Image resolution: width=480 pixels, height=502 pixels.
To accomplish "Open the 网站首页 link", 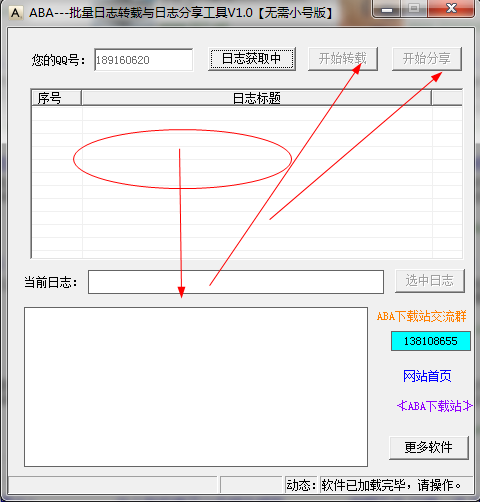I will (427, 376).
